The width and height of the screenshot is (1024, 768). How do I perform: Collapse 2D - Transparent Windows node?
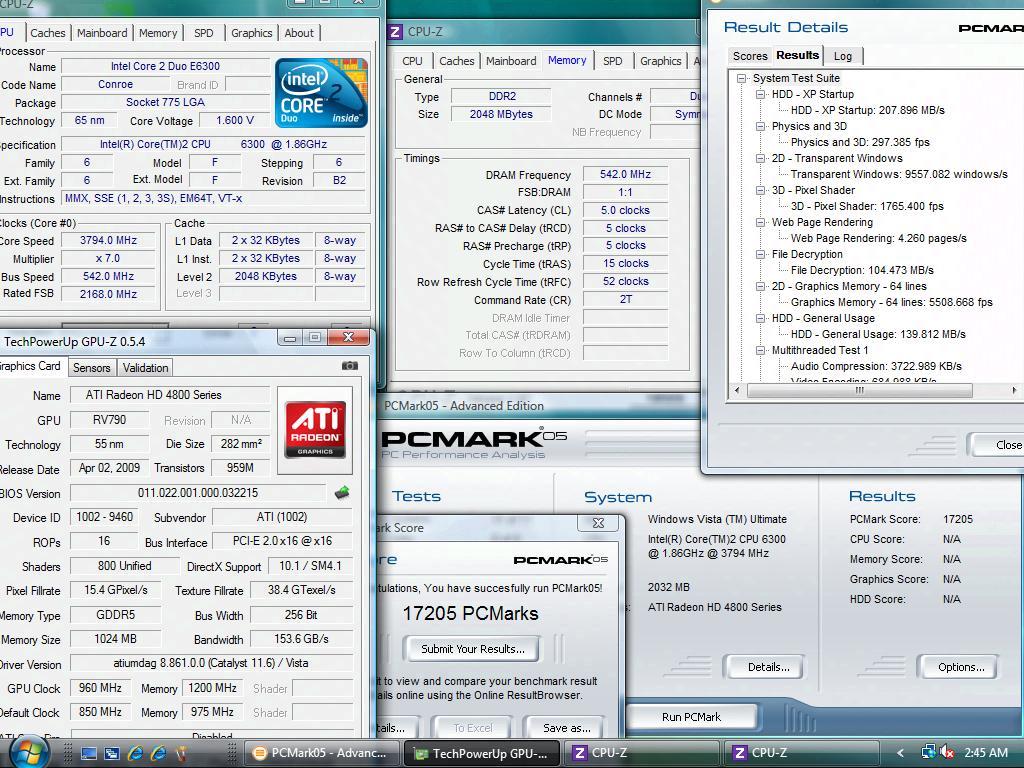(760, 158)
